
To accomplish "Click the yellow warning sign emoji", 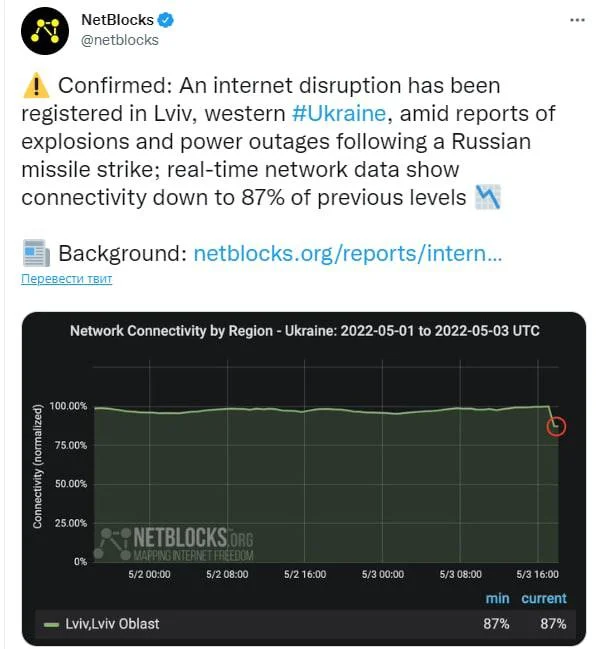I will [x=36, y=85].
